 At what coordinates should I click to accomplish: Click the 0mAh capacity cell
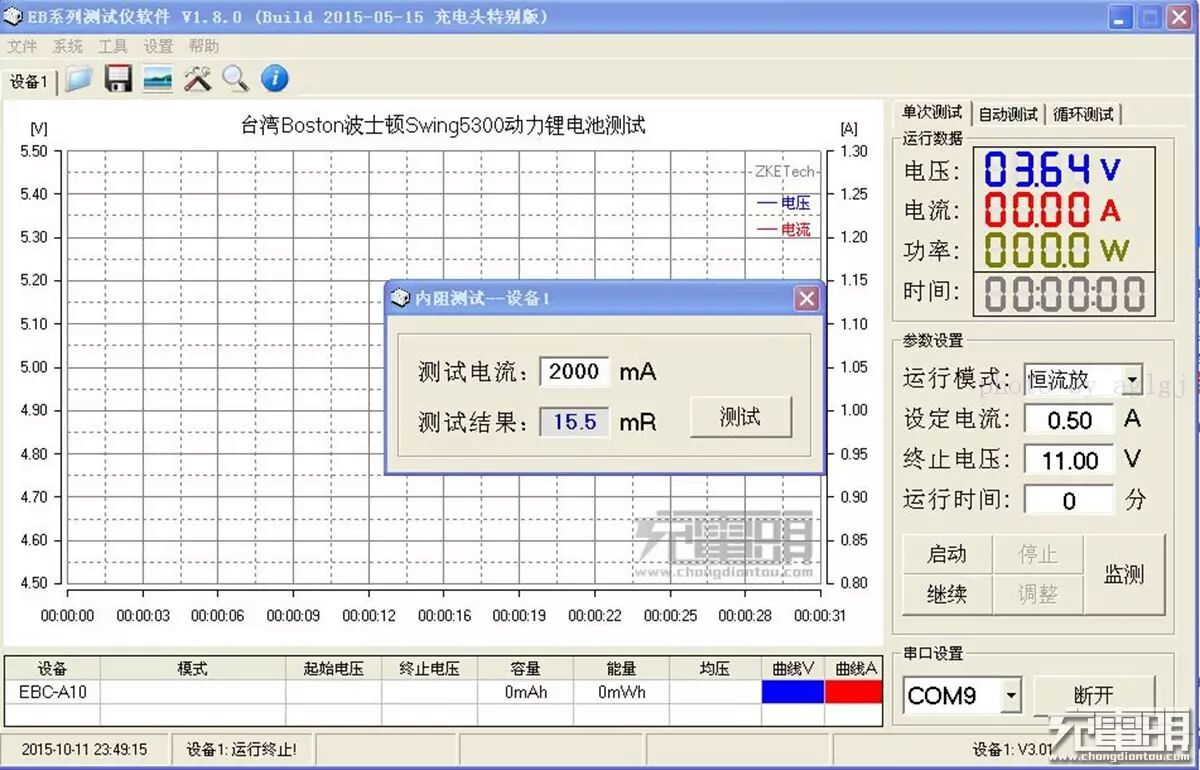click(525, 692)
